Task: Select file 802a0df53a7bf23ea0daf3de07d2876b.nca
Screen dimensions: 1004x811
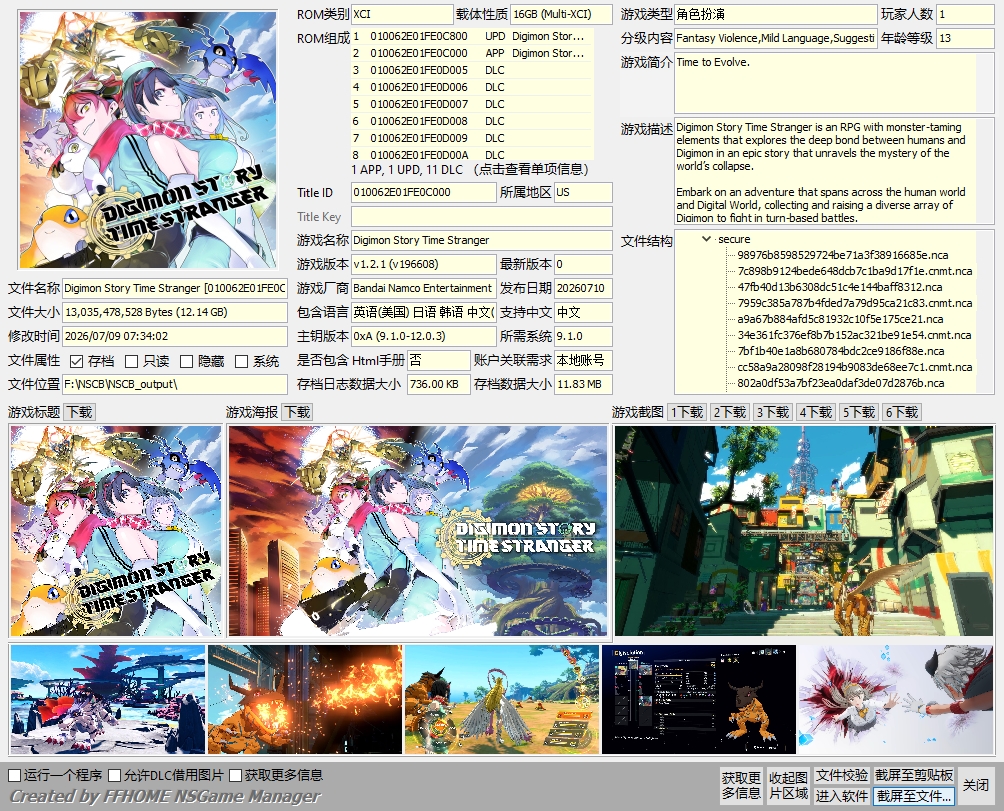Action: tap(841, 383)
